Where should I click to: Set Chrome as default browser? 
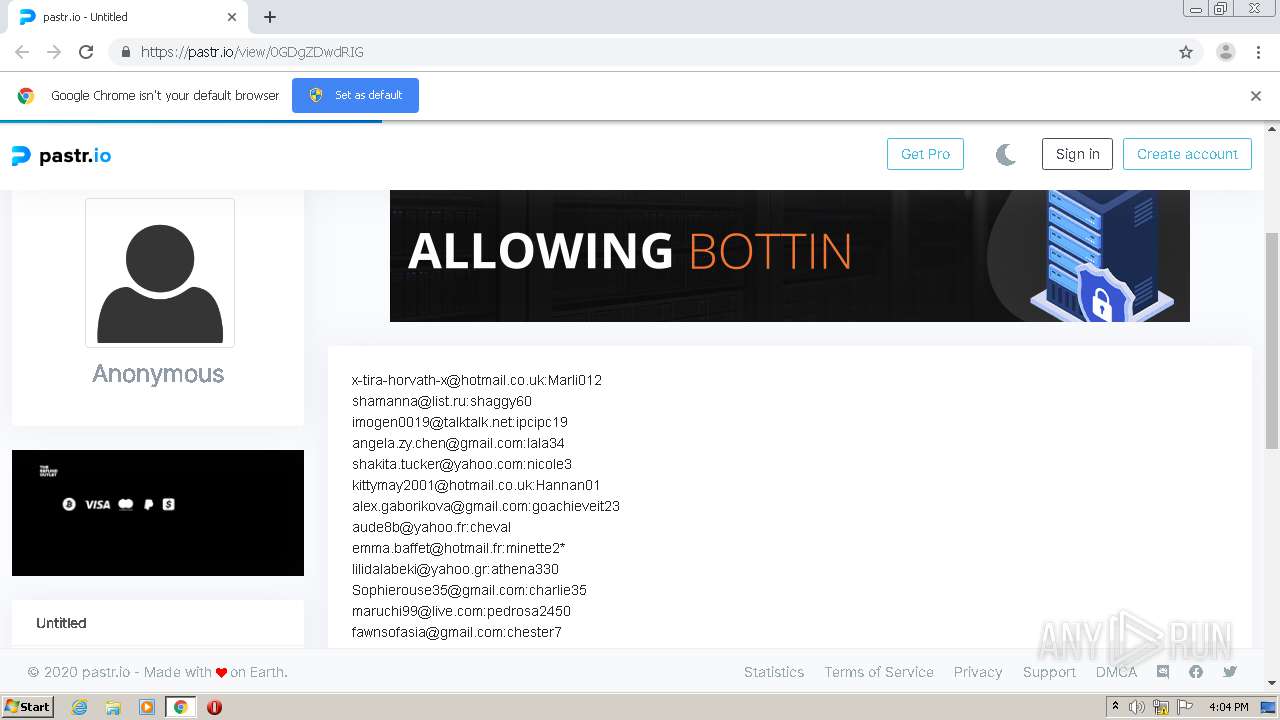point(355,95)
